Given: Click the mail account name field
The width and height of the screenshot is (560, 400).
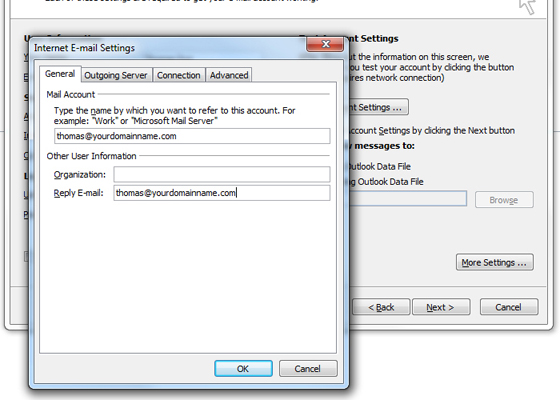Looking at the screenshot, I should click(192, 136).
